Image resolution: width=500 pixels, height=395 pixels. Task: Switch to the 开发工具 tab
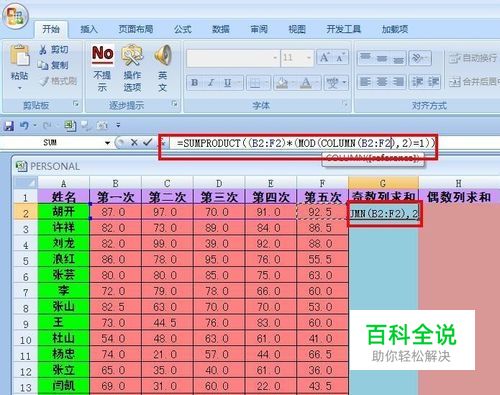tap(344, 29)
